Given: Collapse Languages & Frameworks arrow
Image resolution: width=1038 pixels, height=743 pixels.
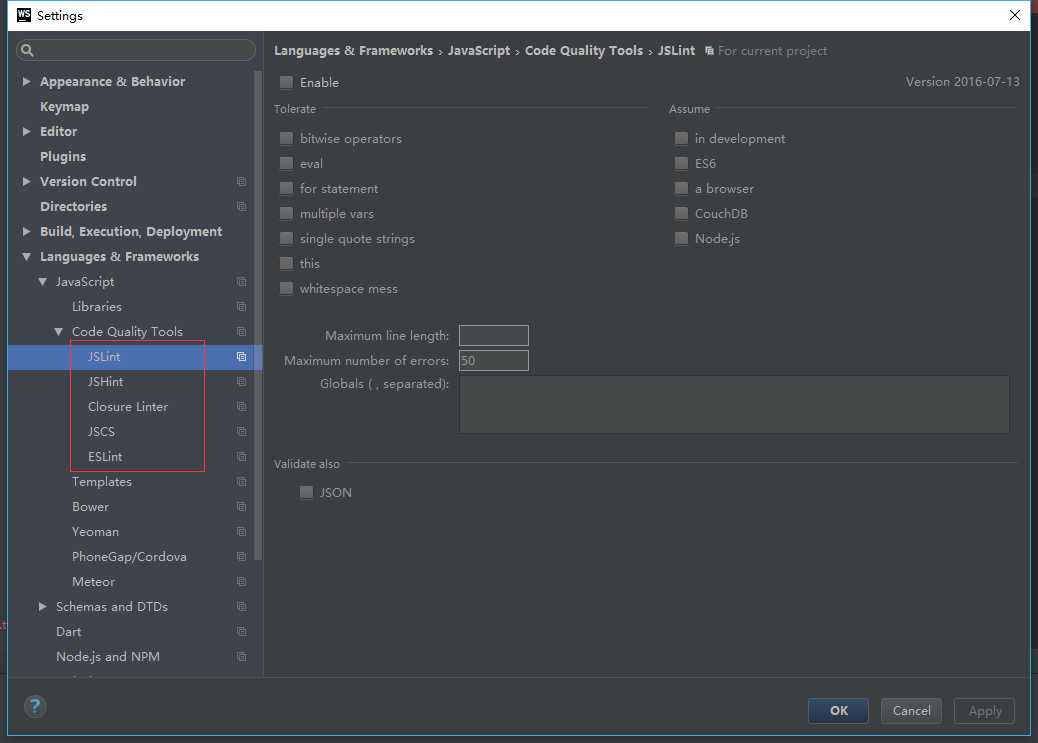Looking at the screenshot, I should (26, 257).
